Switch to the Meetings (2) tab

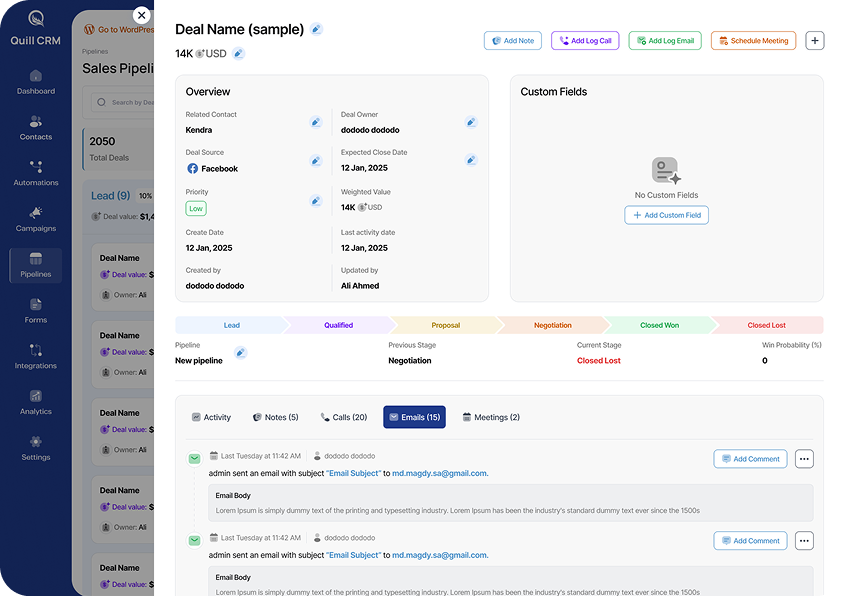tap(491, 417)
